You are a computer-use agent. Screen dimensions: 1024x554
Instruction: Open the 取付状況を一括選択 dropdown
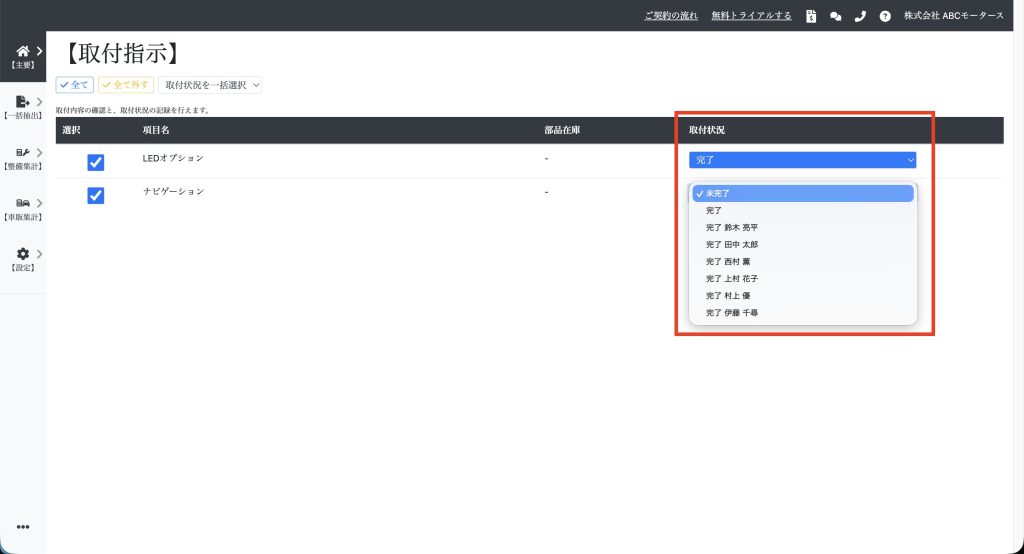[210, 86]
